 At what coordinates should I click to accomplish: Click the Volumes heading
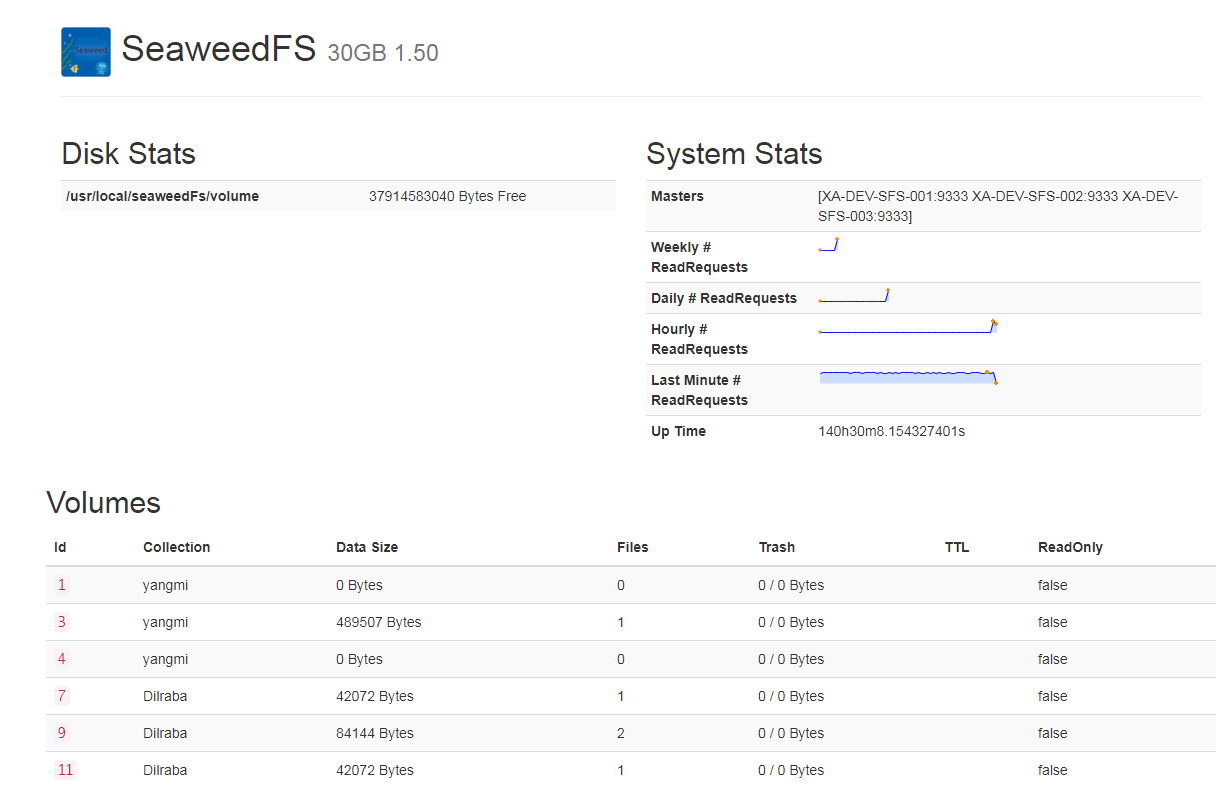point(104,502)
